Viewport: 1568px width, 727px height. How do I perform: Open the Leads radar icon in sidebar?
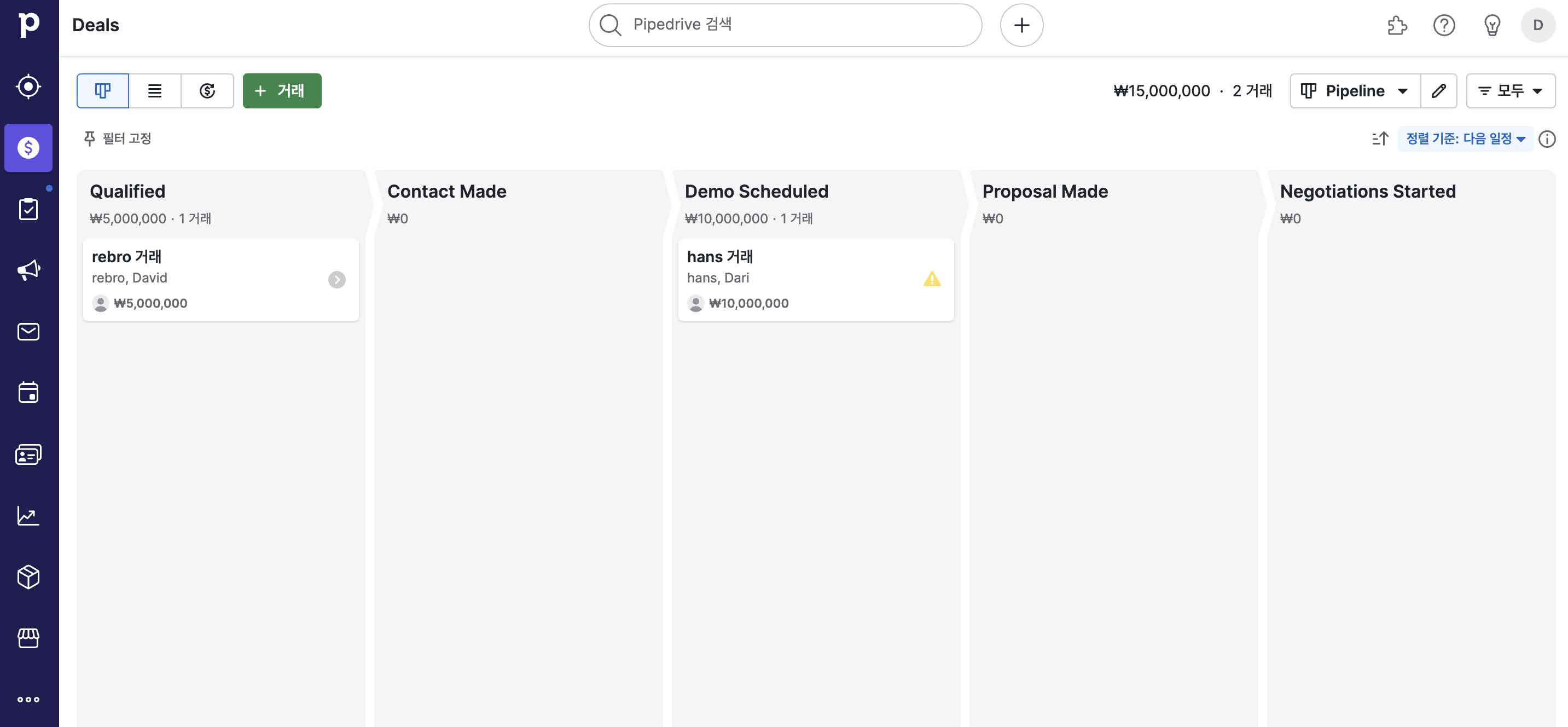[x=28, y=86]
